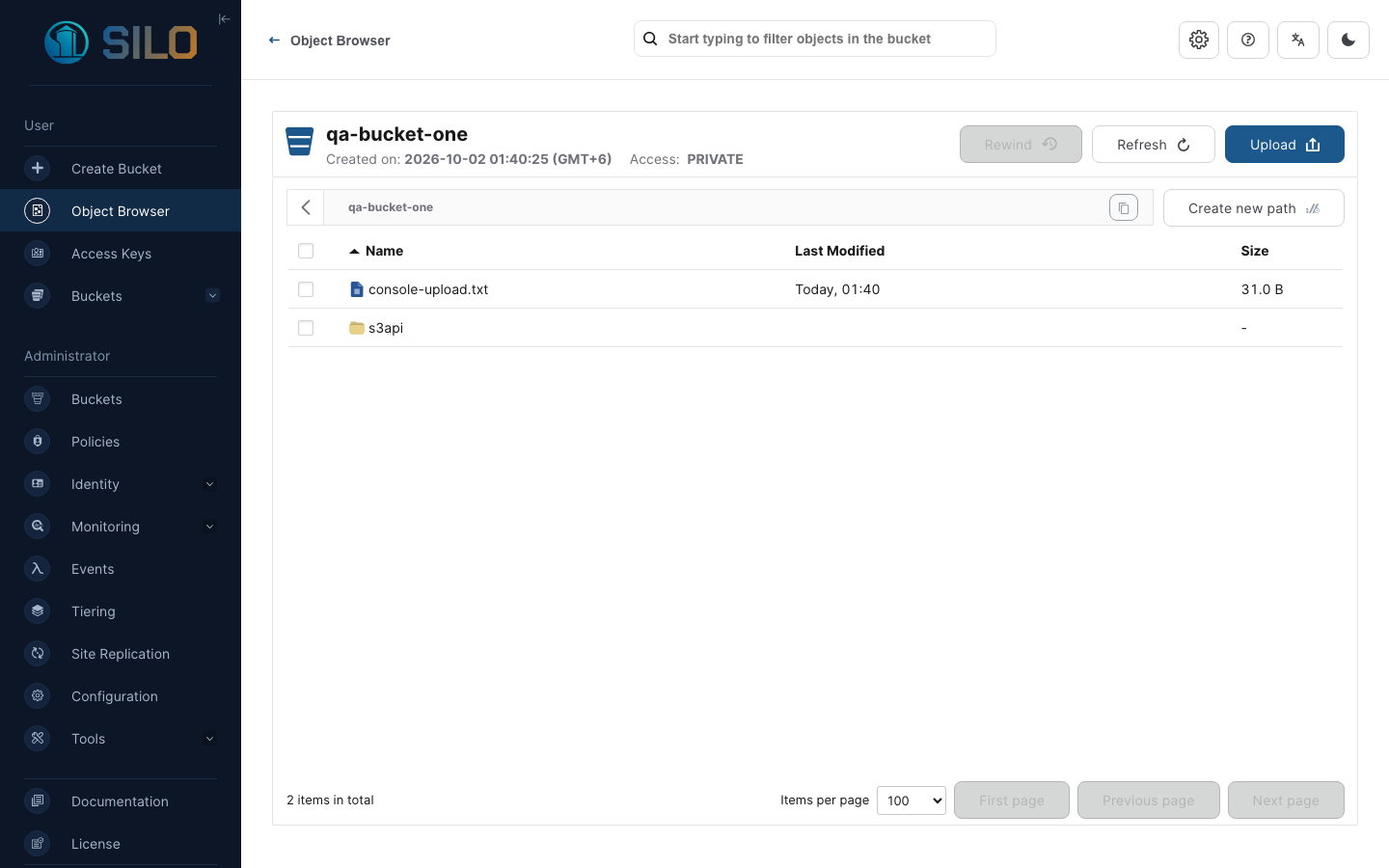Switch to dark mode moon icon

[1348, 40]
